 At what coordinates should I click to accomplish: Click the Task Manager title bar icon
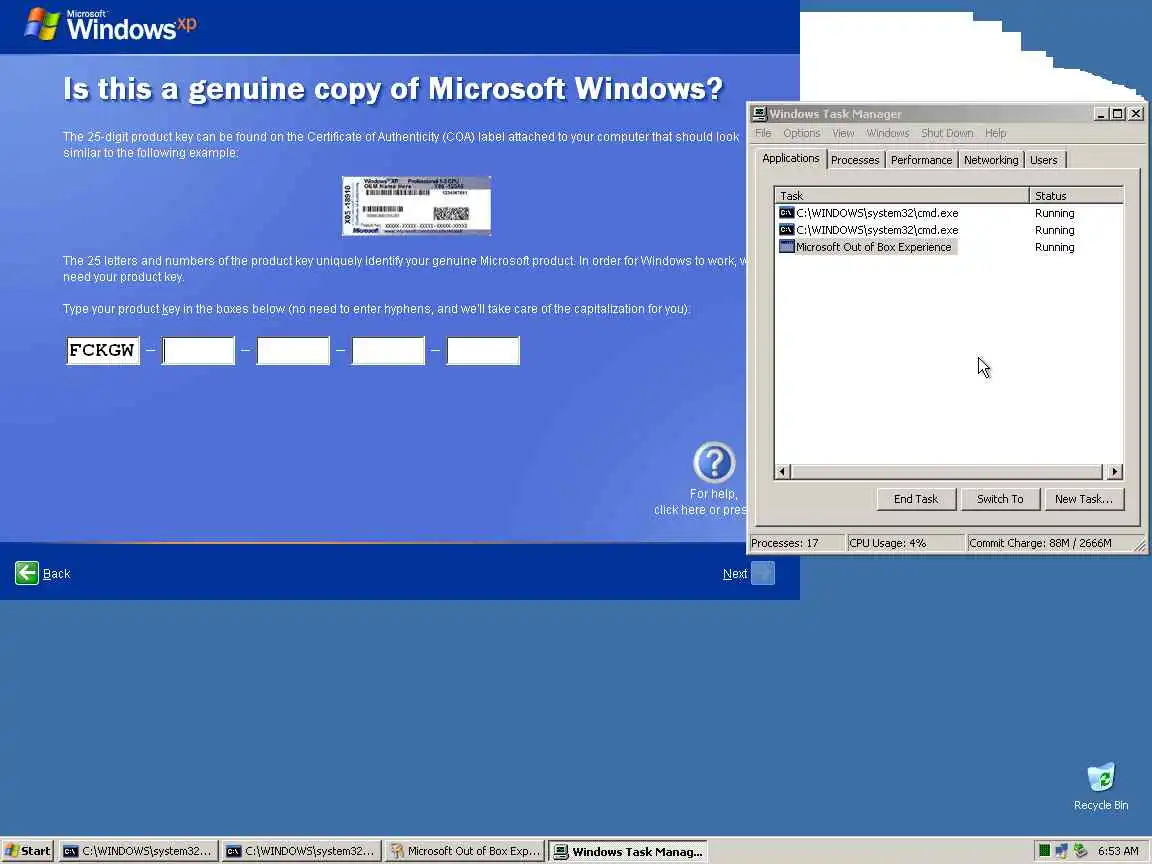point(759,114)
